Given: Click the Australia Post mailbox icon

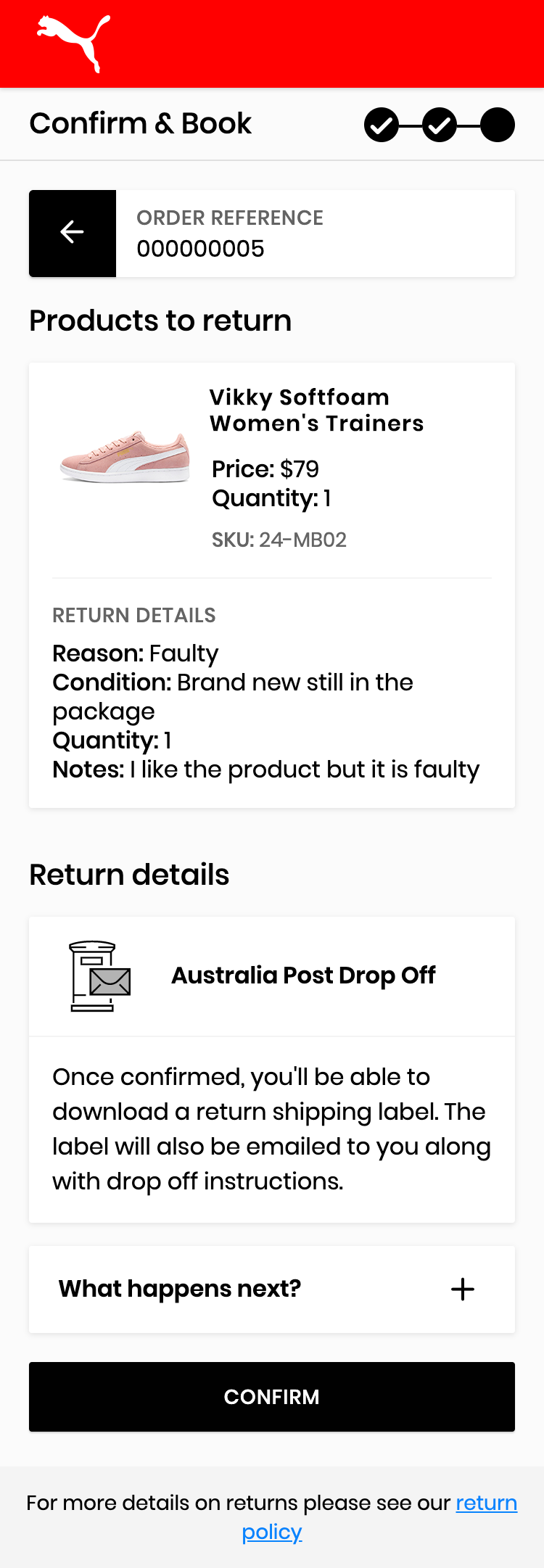Looking at the screenshot, I should [100, 976].
